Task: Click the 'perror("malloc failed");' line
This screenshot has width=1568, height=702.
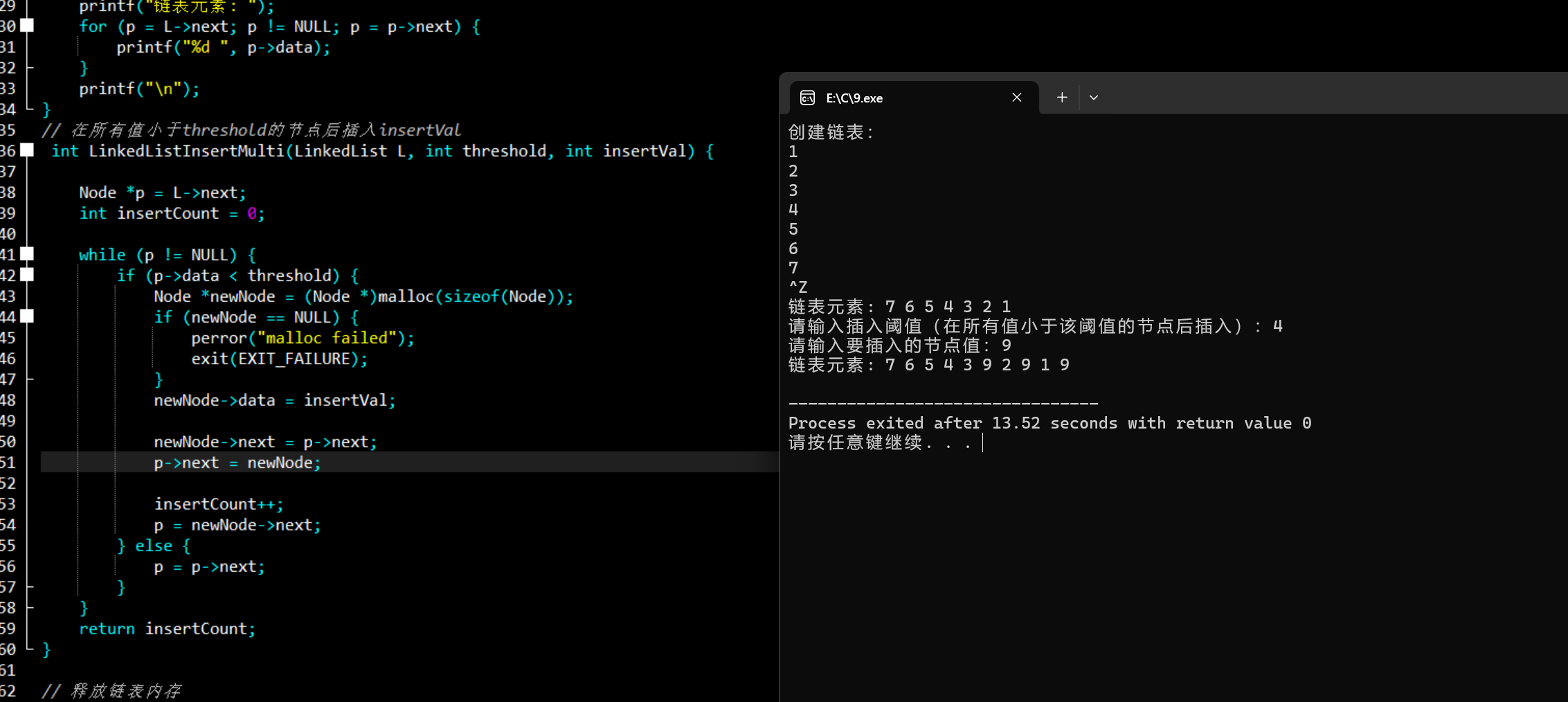Action: pyautogui.click(x=303, y=338)
